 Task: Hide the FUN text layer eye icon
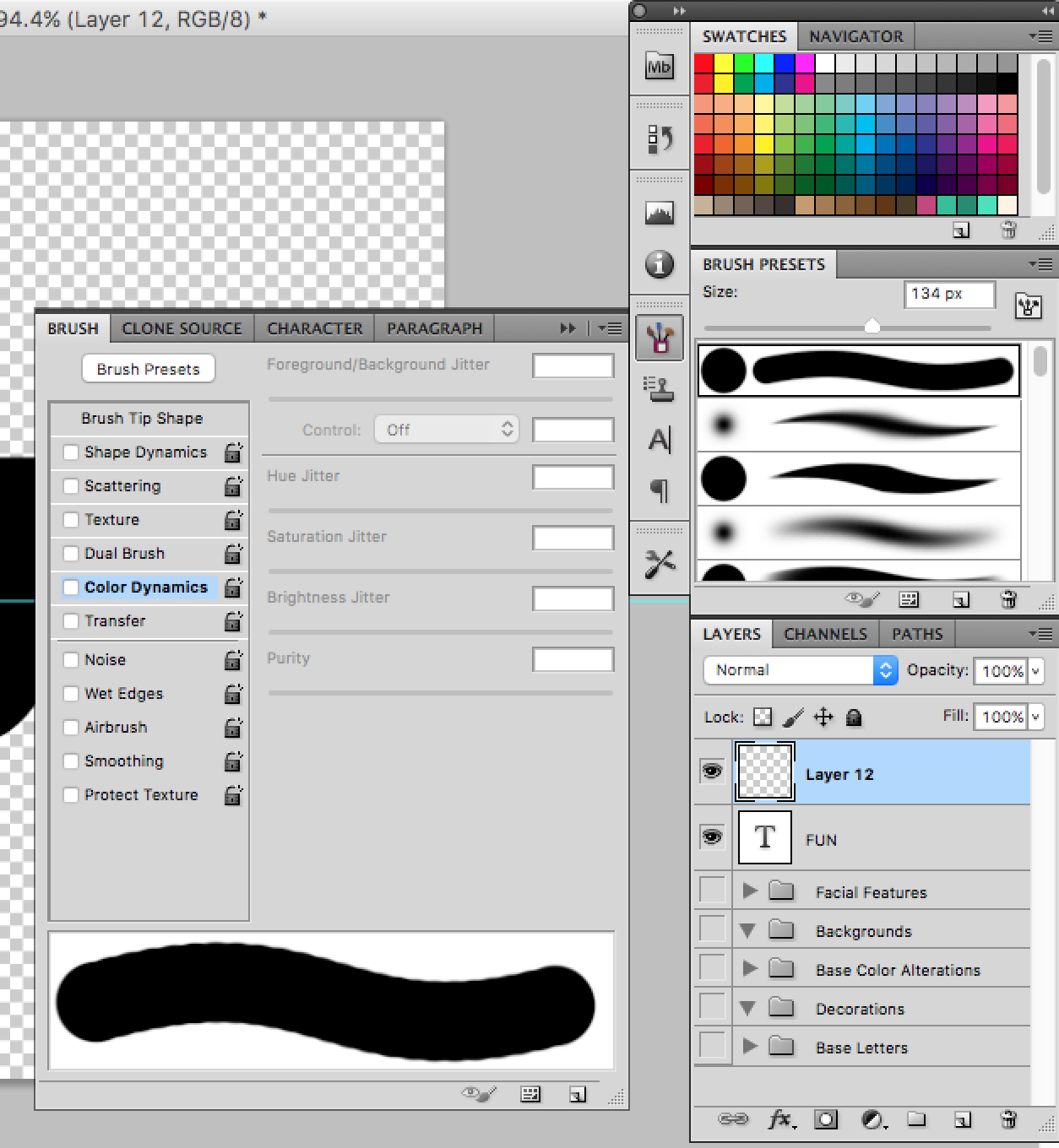[x=712, y=837]
